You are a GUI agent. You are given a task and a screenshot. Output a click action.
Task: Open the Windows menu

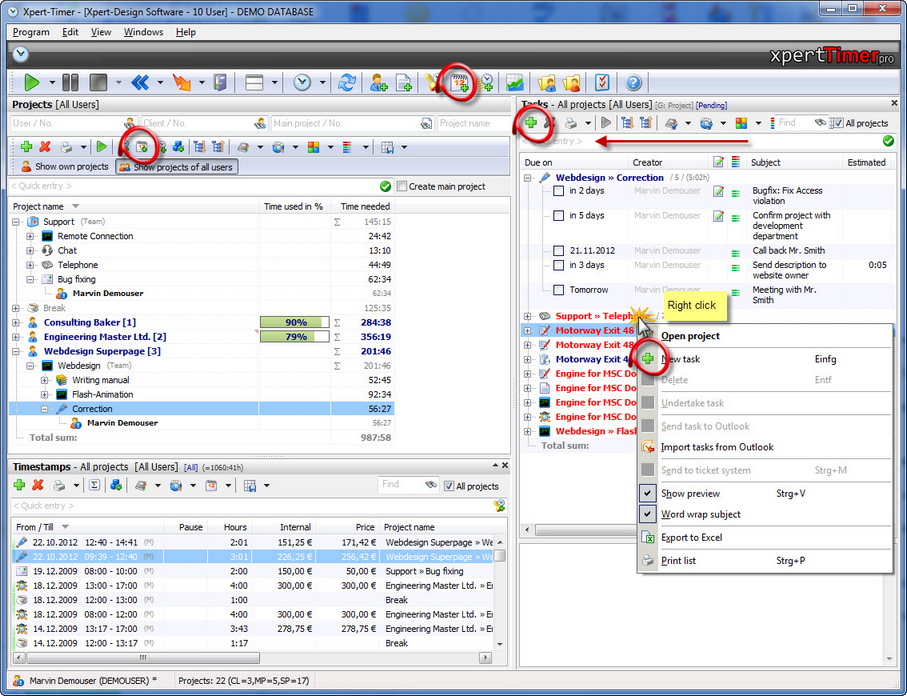[x=143, y=32]
